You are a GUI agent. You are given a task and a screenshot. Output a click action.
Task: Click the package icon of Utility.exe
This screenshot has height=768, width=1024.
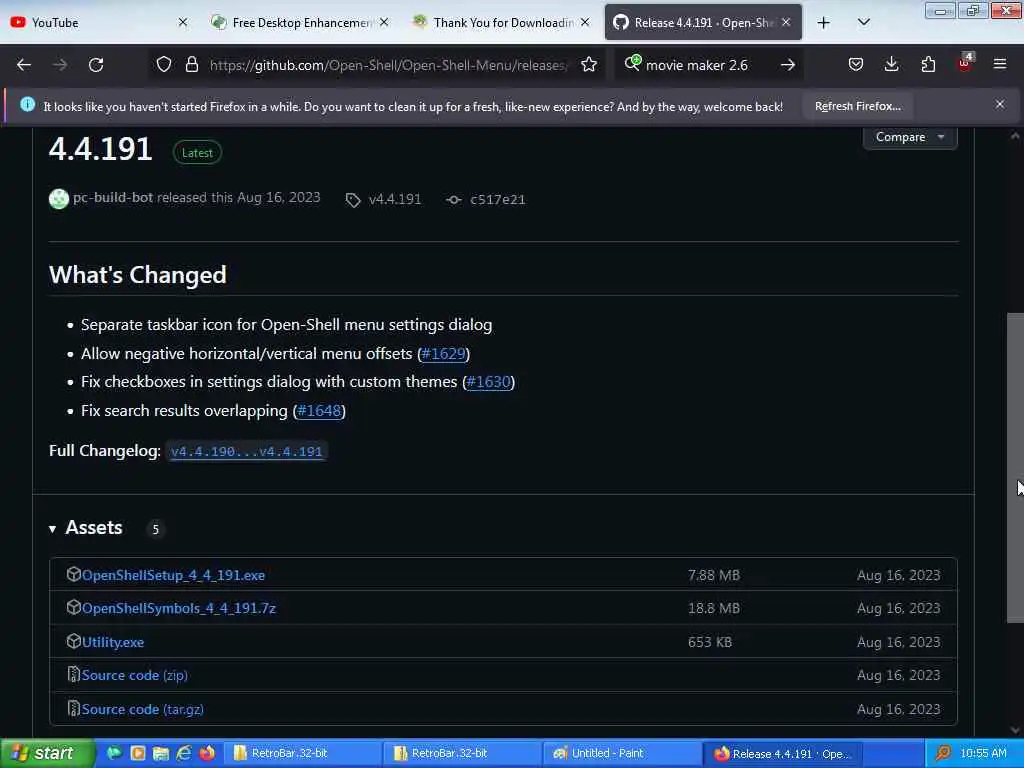pyautogui.click(x=74, y=641)
